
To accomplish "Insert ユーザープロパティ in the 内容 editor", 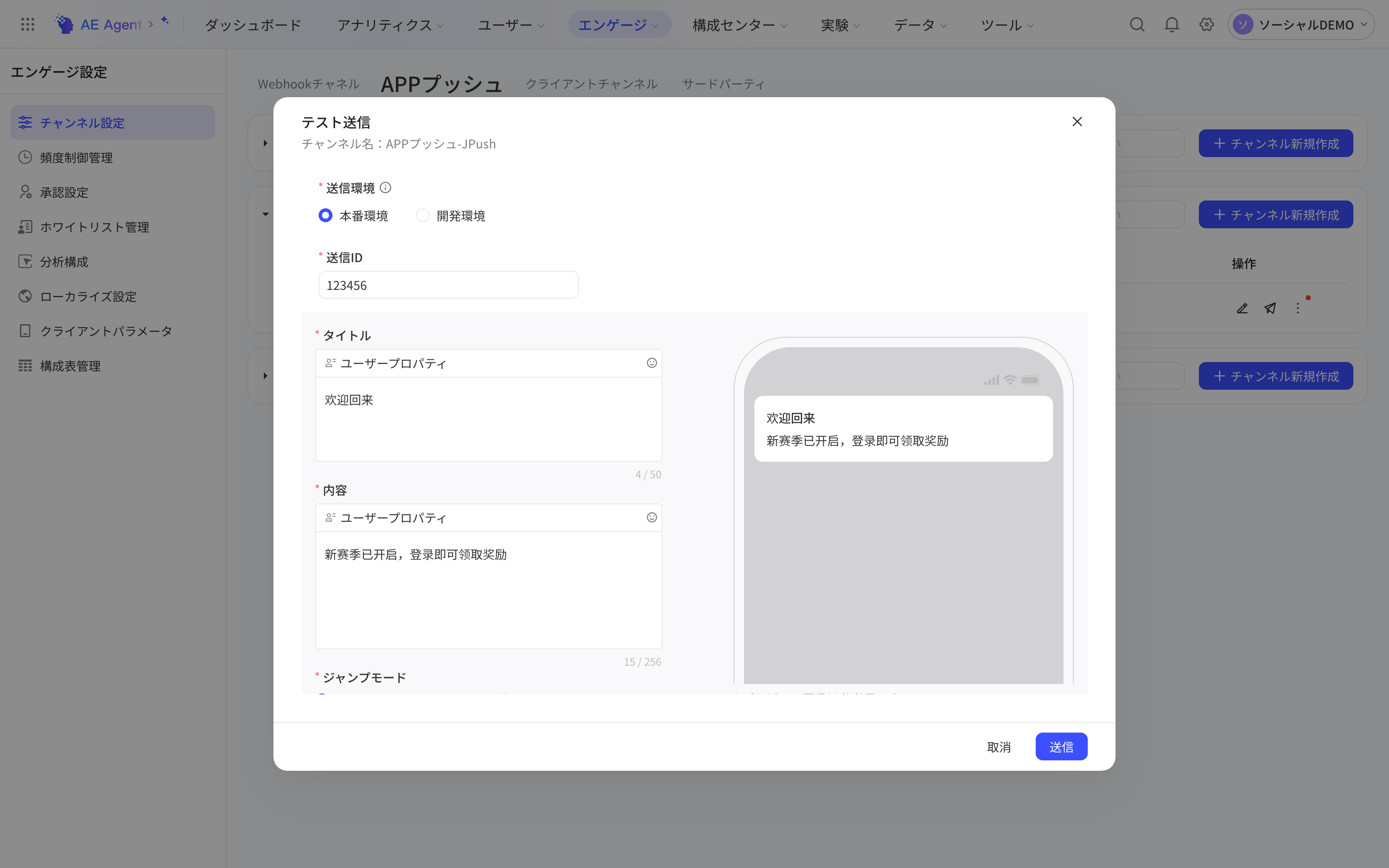I will coord(386,518).
